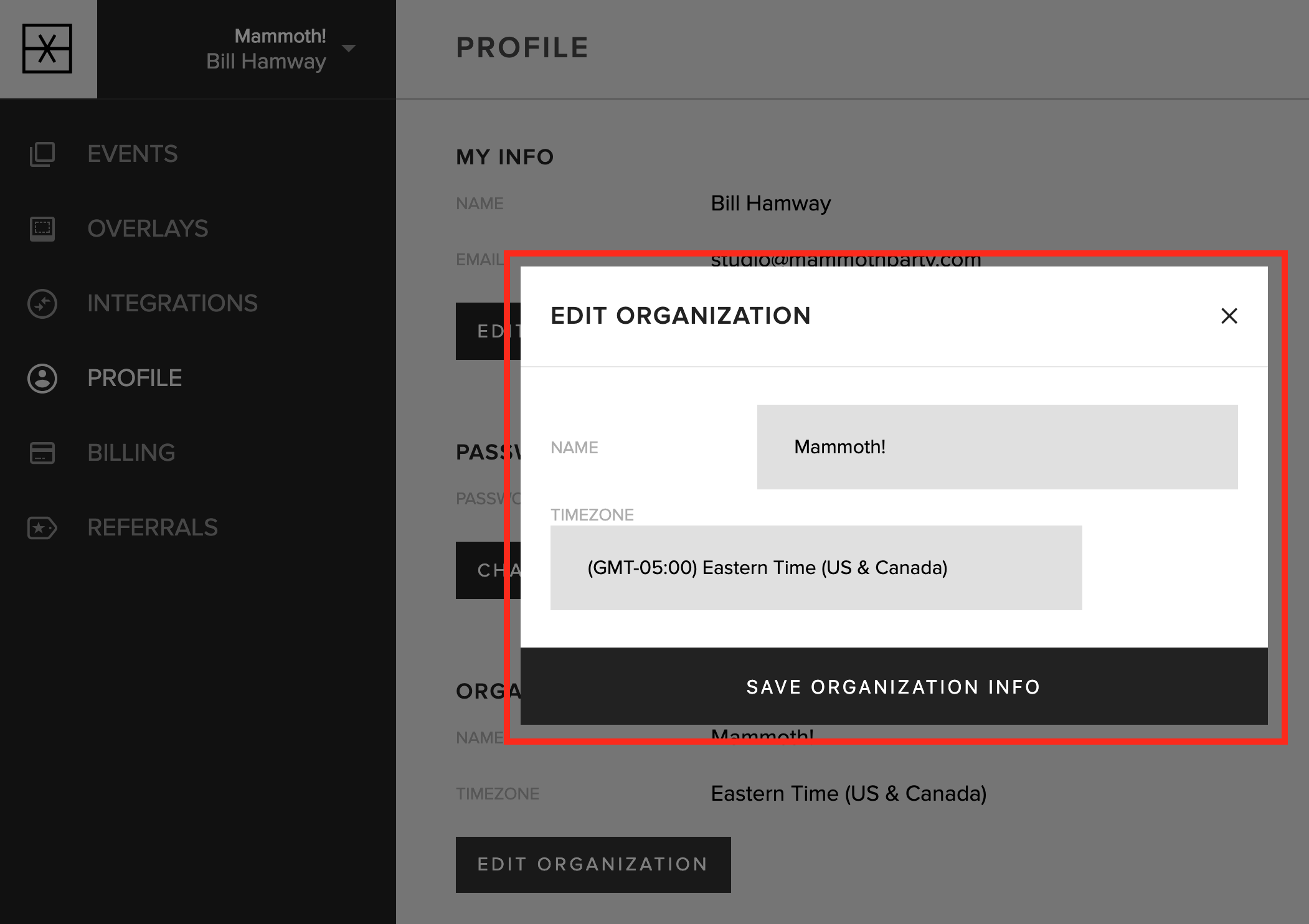Close the Edit Organization dialog
The height and width of the screenshot is (924, 1309).
[x=1229, y=316]
